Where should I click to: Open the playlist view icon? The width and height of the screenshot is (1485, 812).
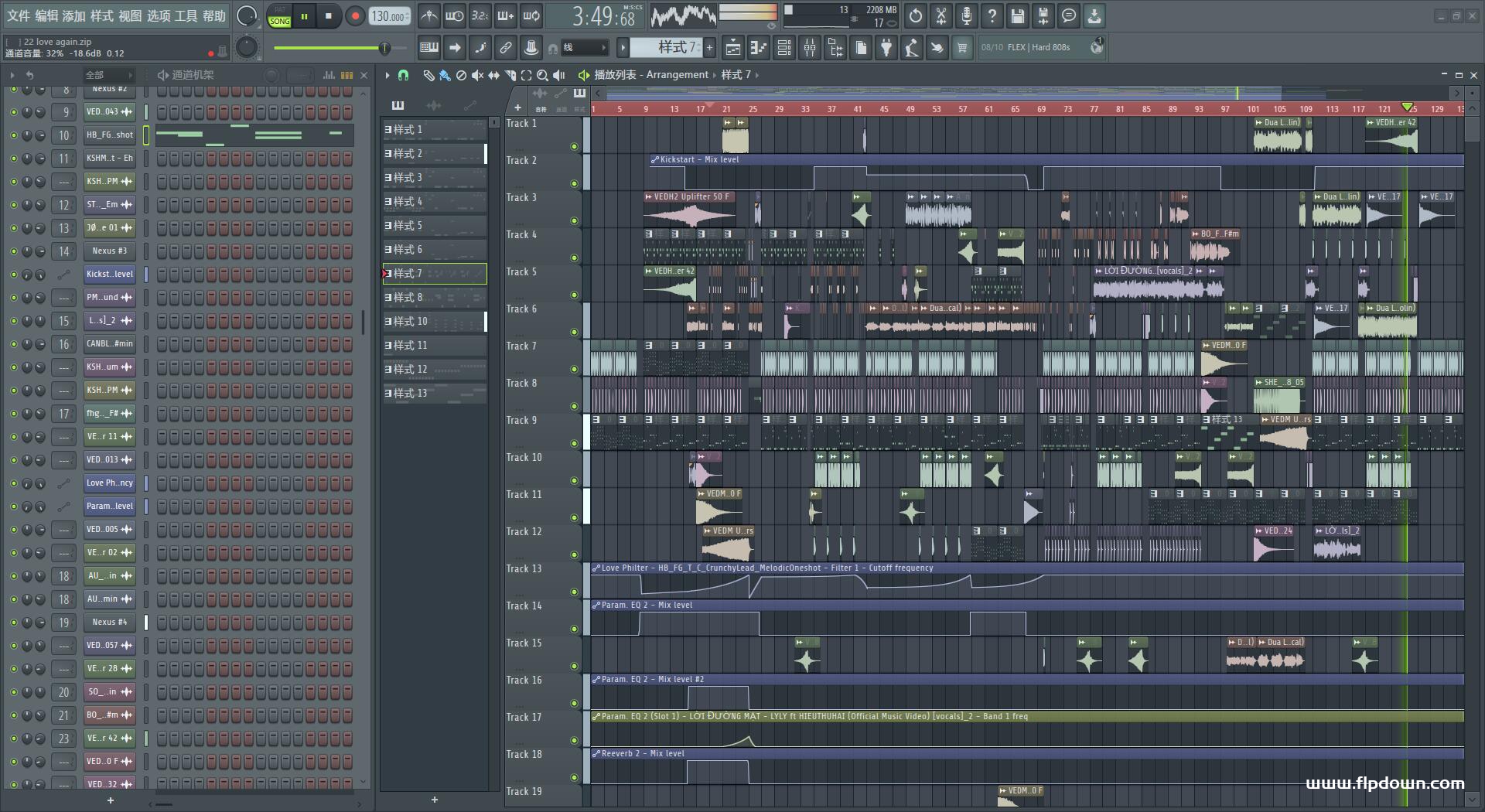(x=732, y=48)
